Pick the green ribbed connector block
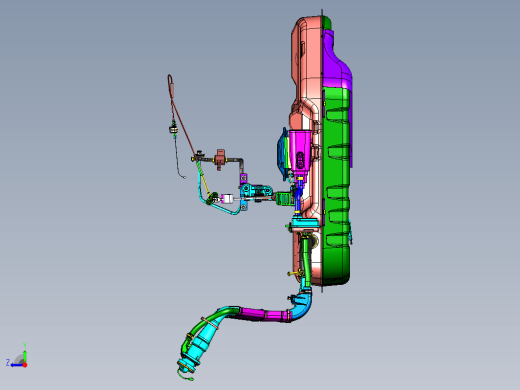The image size is (520, 390). pyautogui.click(x=284, y=199)
